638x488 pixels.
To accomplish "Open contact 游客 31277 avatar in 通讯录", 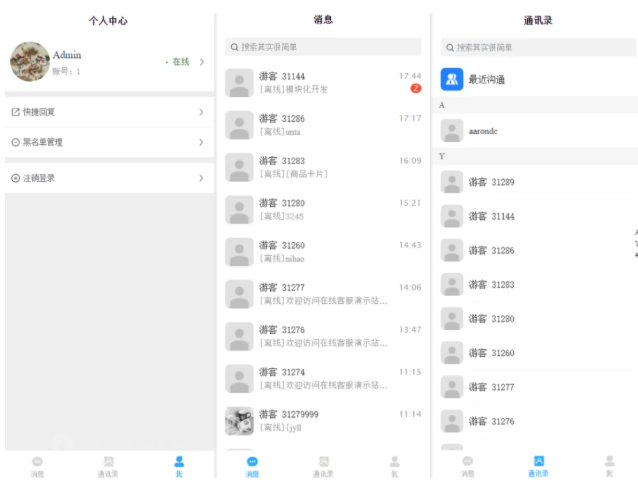I will 452,387.
